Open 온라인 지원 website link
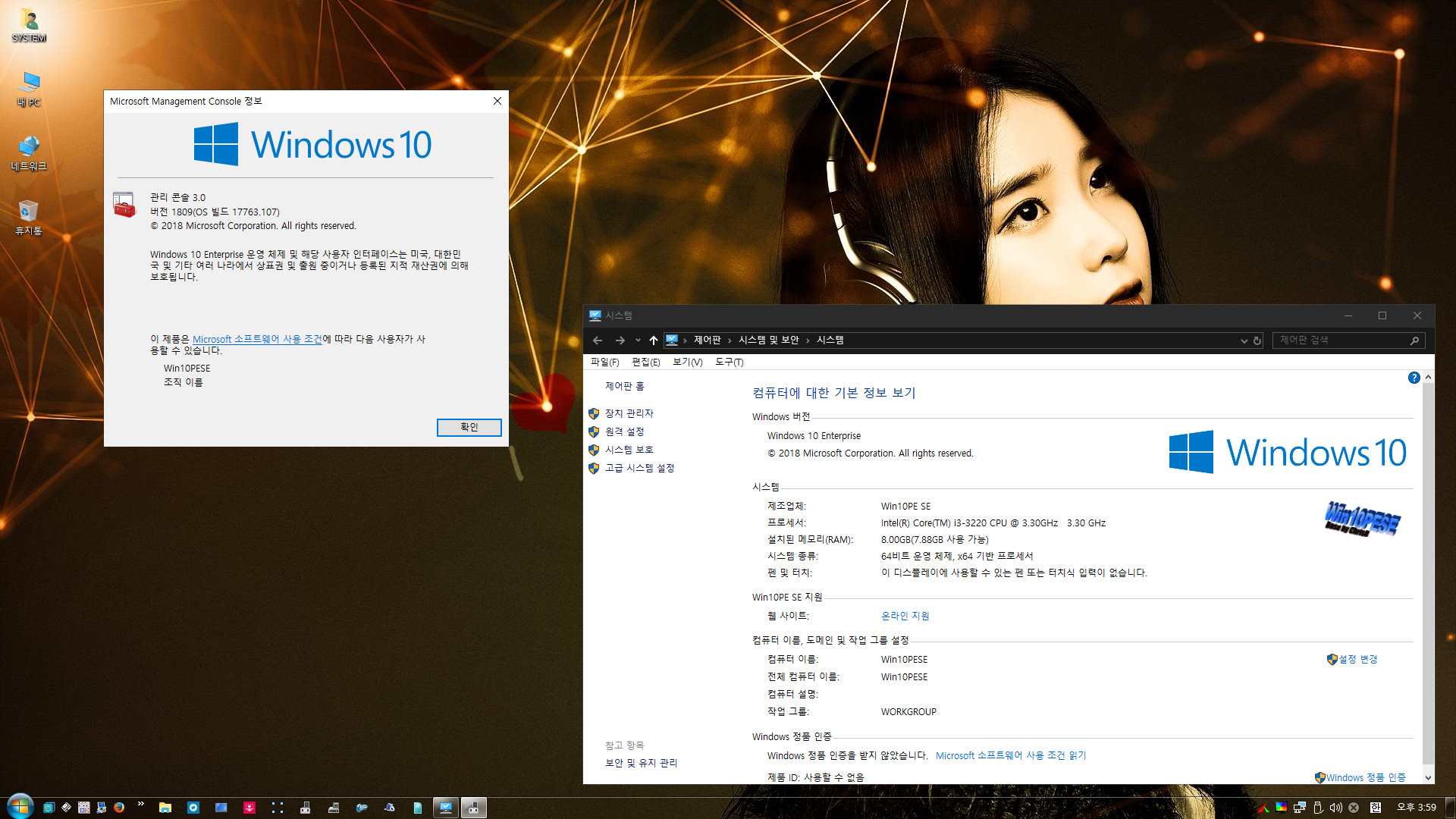The width and height of the screenshot is (1456, 819). 905,616
